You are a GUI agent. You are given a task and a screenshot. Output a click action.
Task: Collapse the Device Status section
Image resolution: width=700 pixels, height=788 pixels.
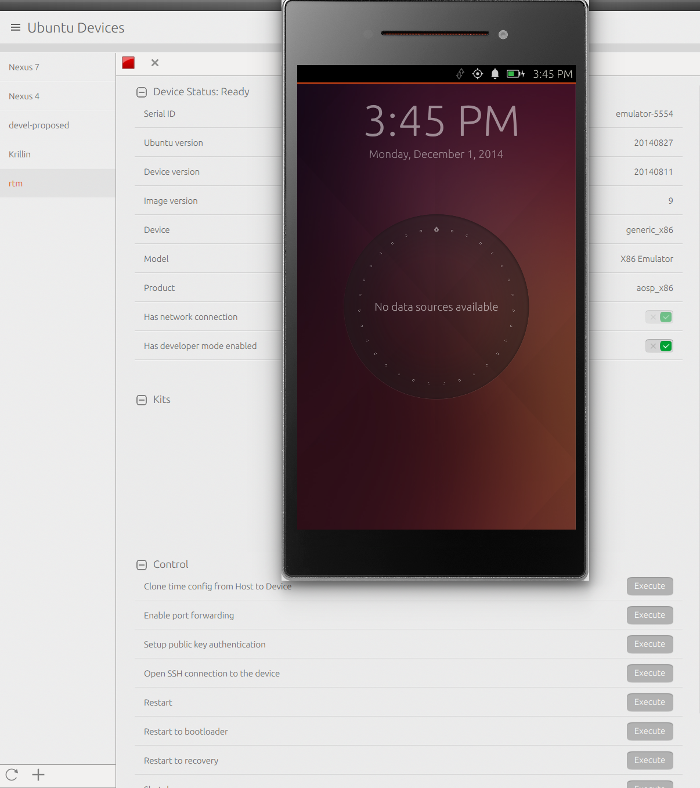click(142, 92)
